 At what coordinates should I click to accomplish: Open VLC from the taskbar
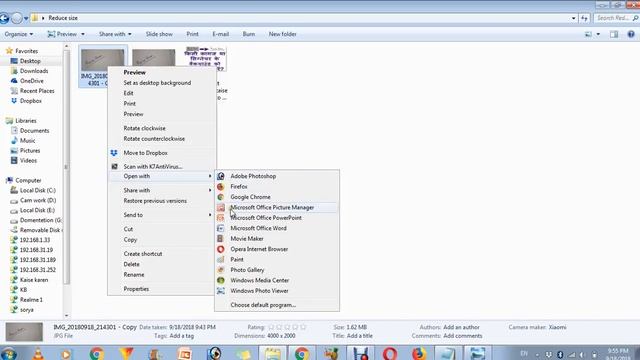[38, 353]
